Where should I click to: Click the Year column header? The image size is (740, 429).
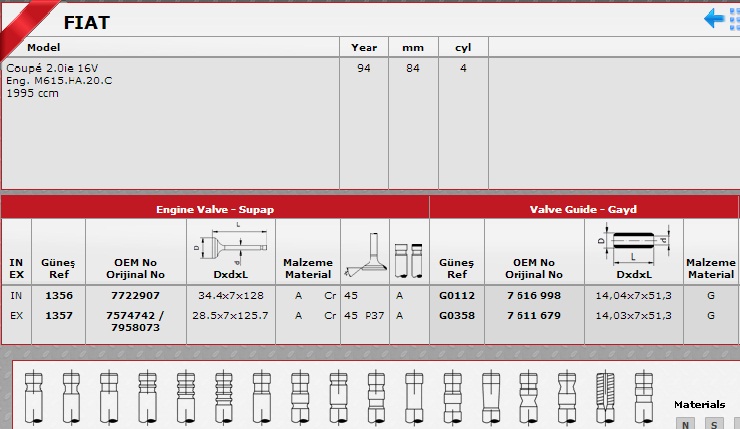click(x=363, y=47)
